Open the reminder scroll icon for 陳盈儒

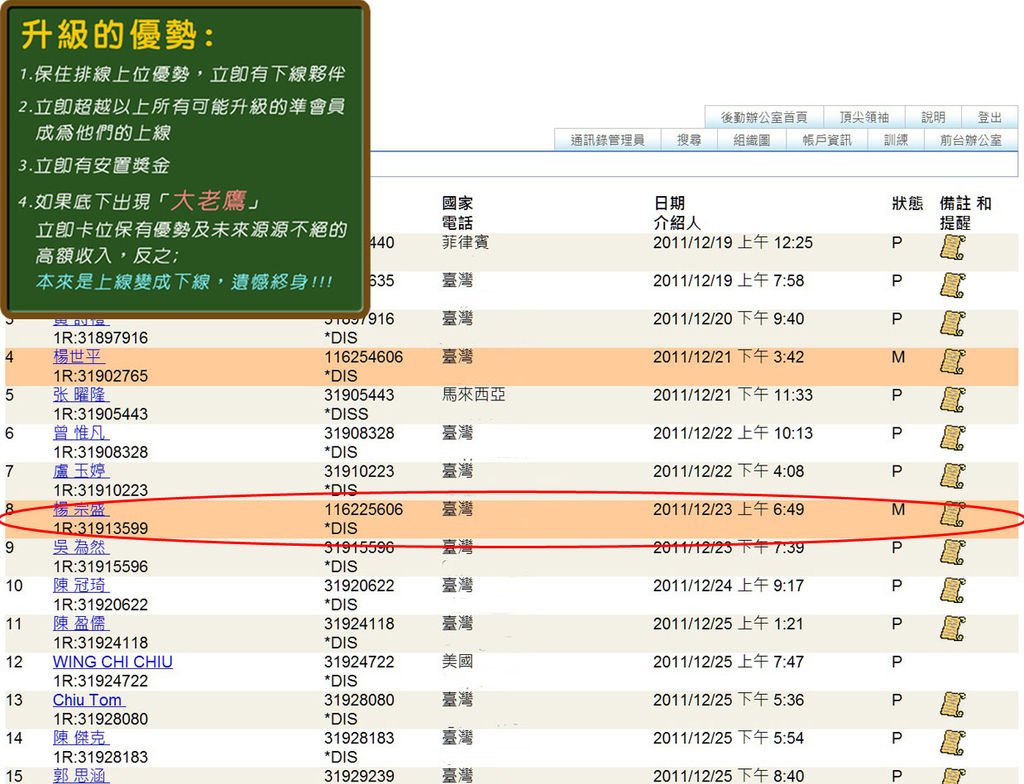[952, 629]
